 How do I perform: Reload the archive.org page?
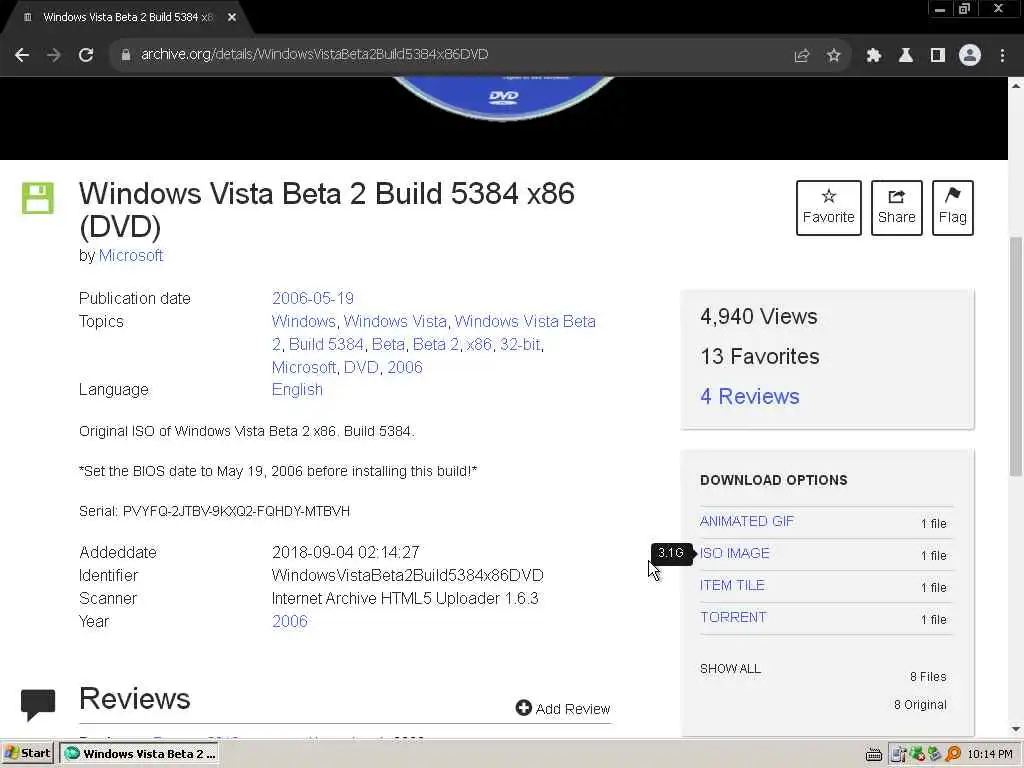tap(86, 55)
